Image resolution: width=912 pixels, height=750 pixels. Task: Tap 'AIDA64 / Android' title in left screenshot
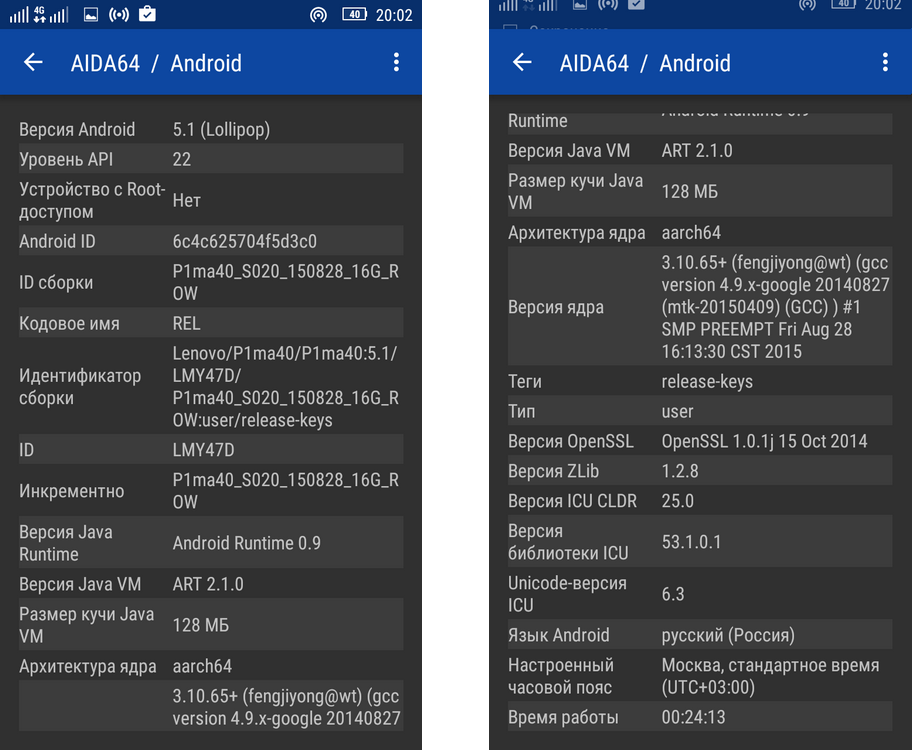point(156,63)
